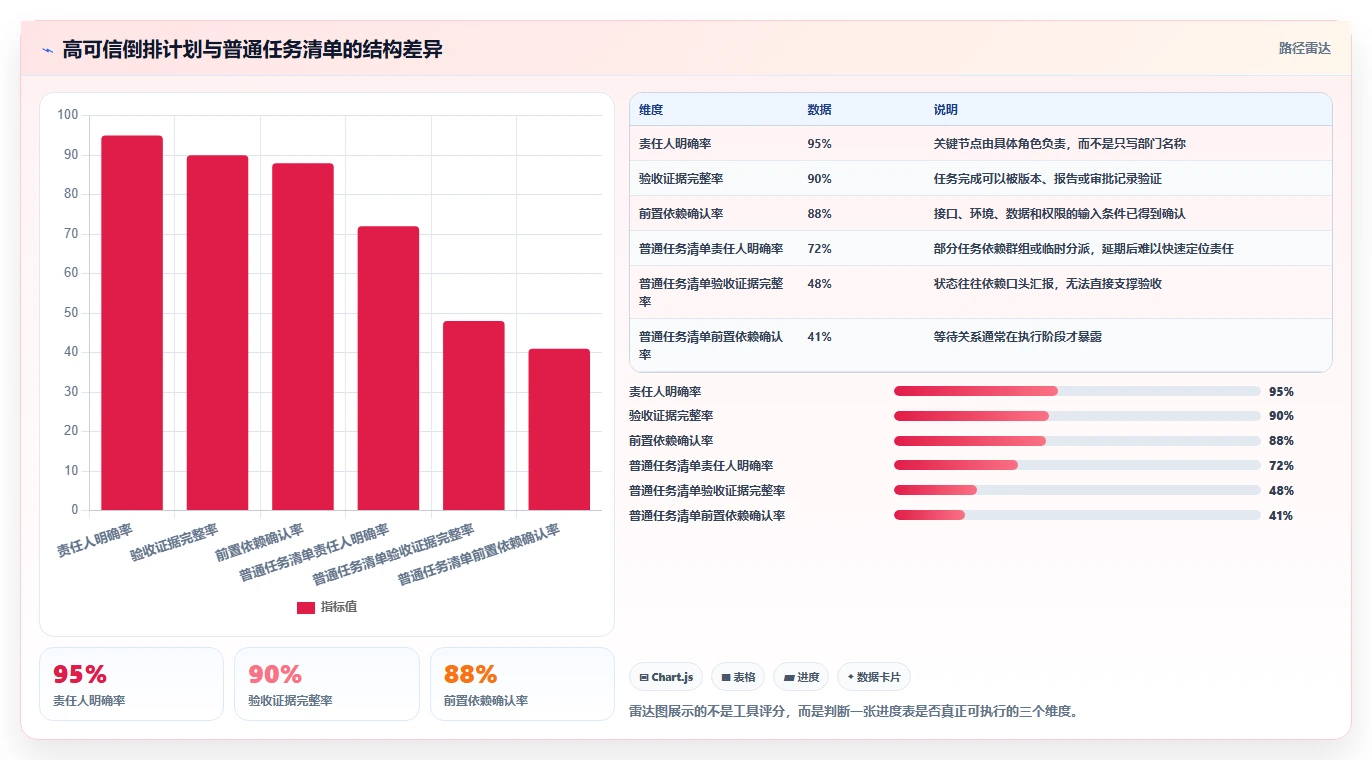
Task: Click the 48% value in table
Action: 819,284
